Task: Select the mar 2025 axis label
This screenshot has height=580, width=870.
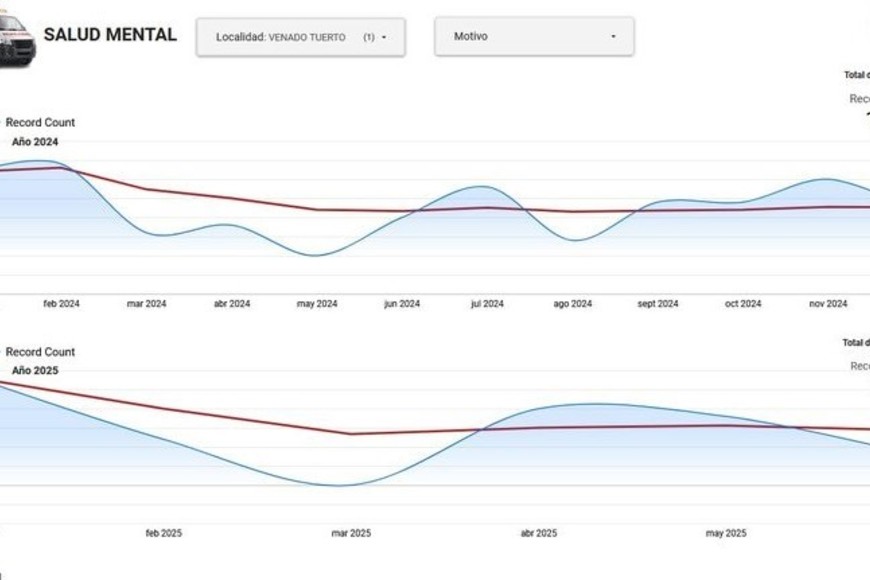Action: (x=351, y=533)
